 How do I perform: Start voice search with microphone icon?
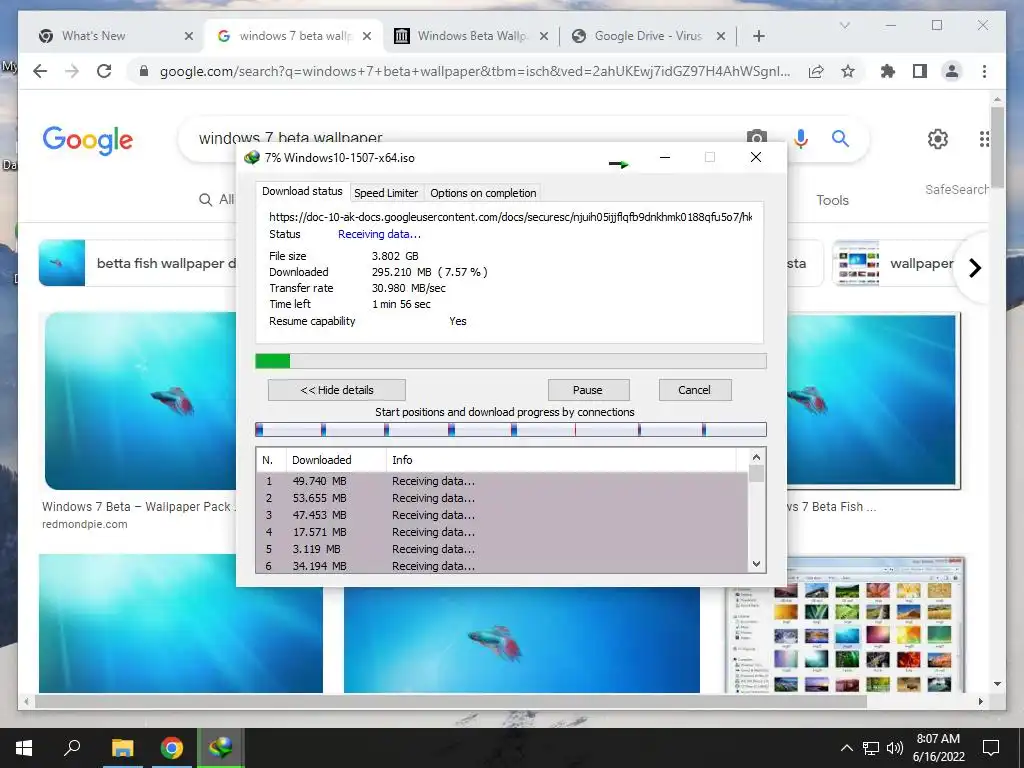pyautogui.click(x=801, y=138)
